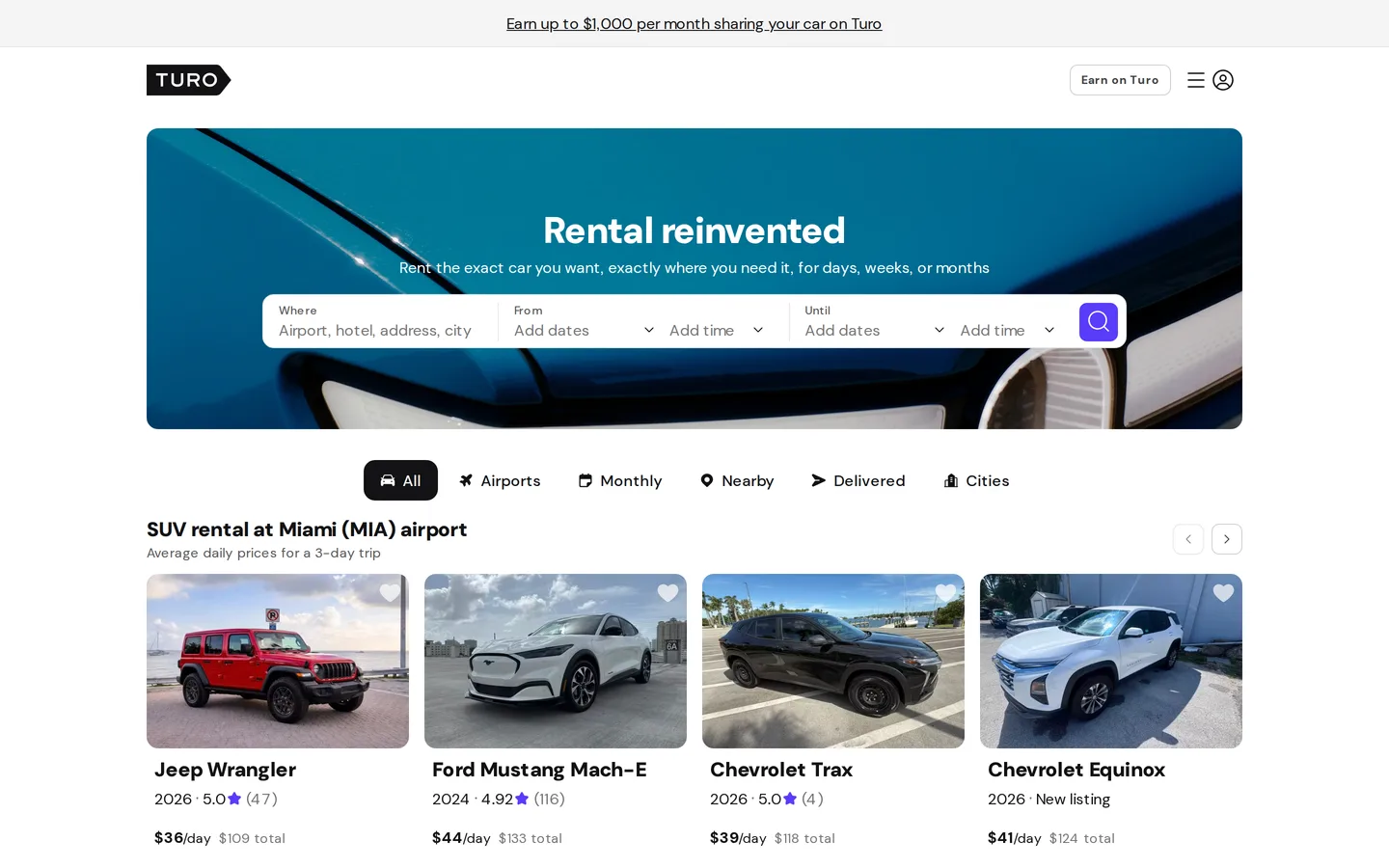Click the 2026 New listing text

point(1049,799)
